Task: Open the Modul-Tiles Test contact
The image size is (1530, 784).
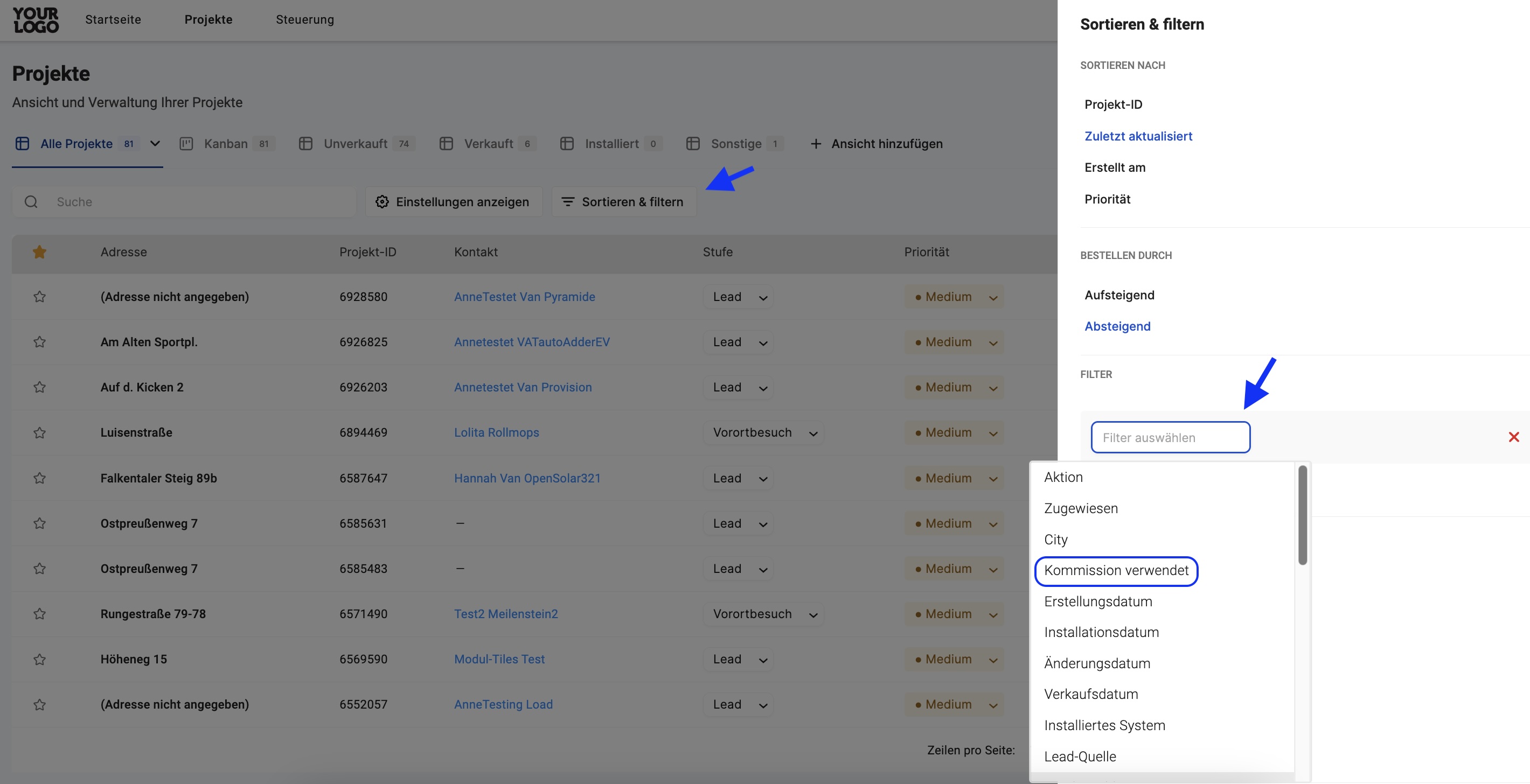Action: (499, 660)
